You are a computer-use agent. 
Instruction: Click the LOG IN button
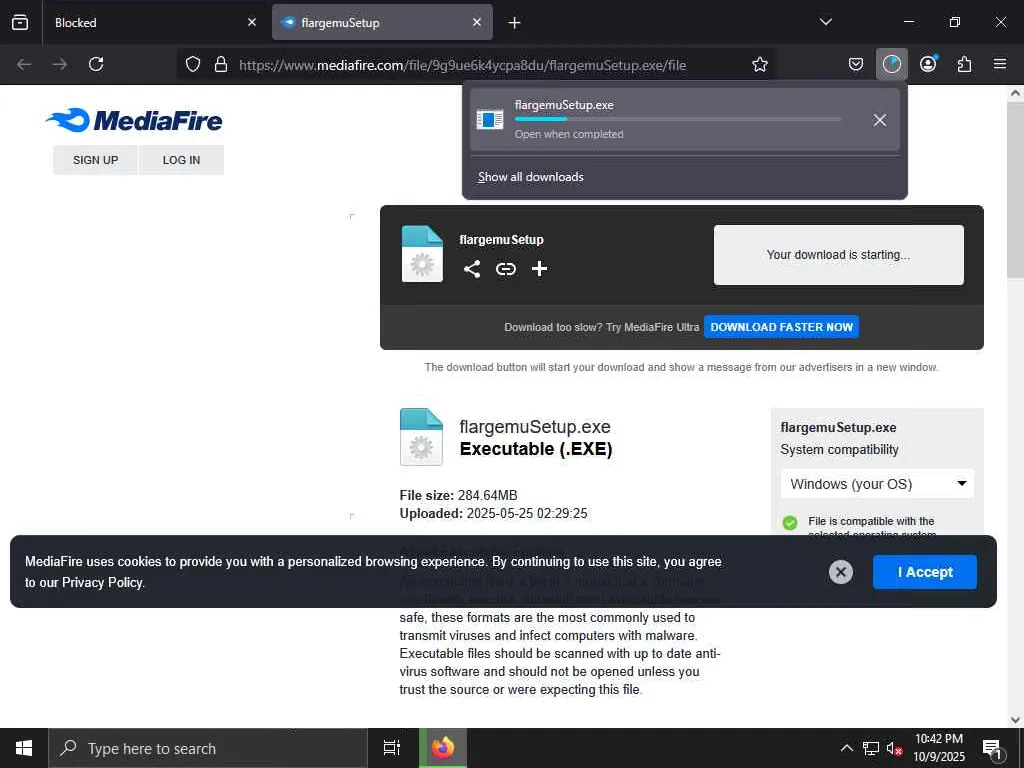(x=182, y=160)
